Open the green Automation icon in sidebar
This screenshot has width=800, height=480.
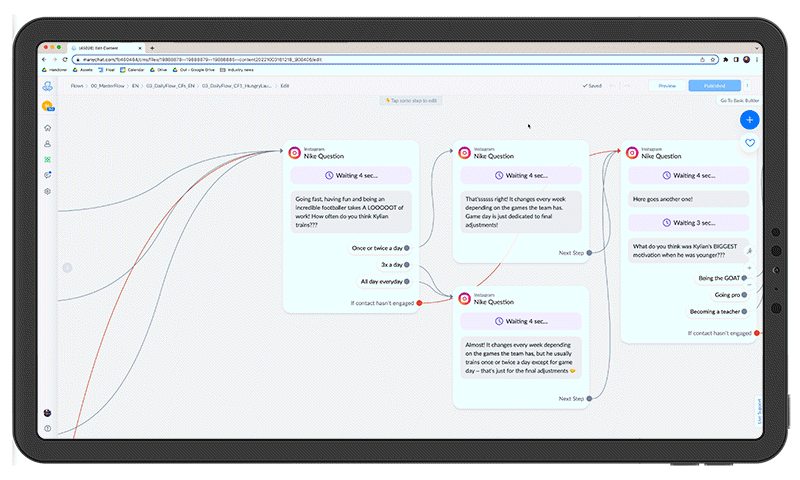click(x=47, y=160)
